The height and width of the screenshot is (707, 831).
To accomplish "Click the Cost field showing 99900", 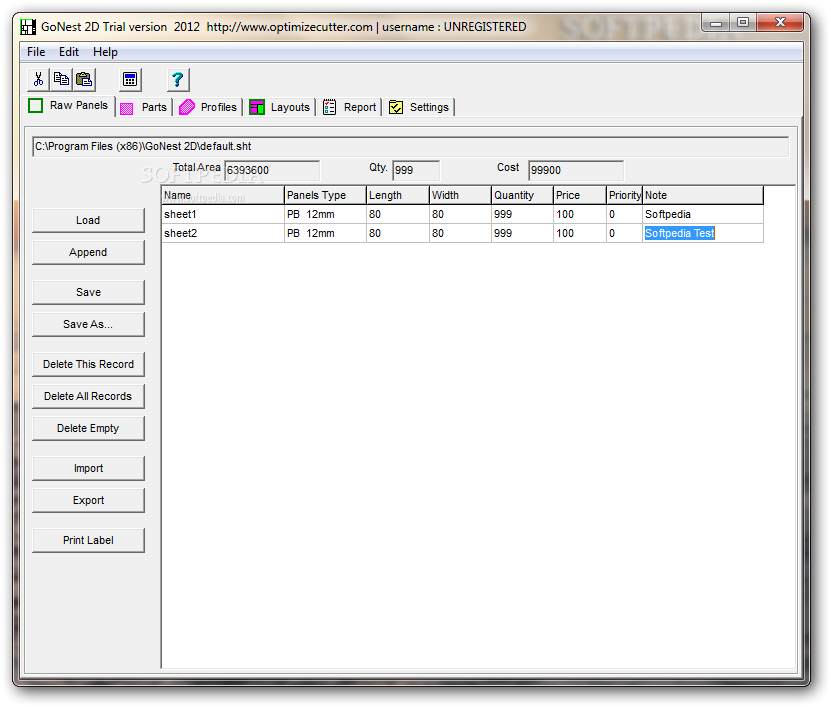I will coord(576,171).
